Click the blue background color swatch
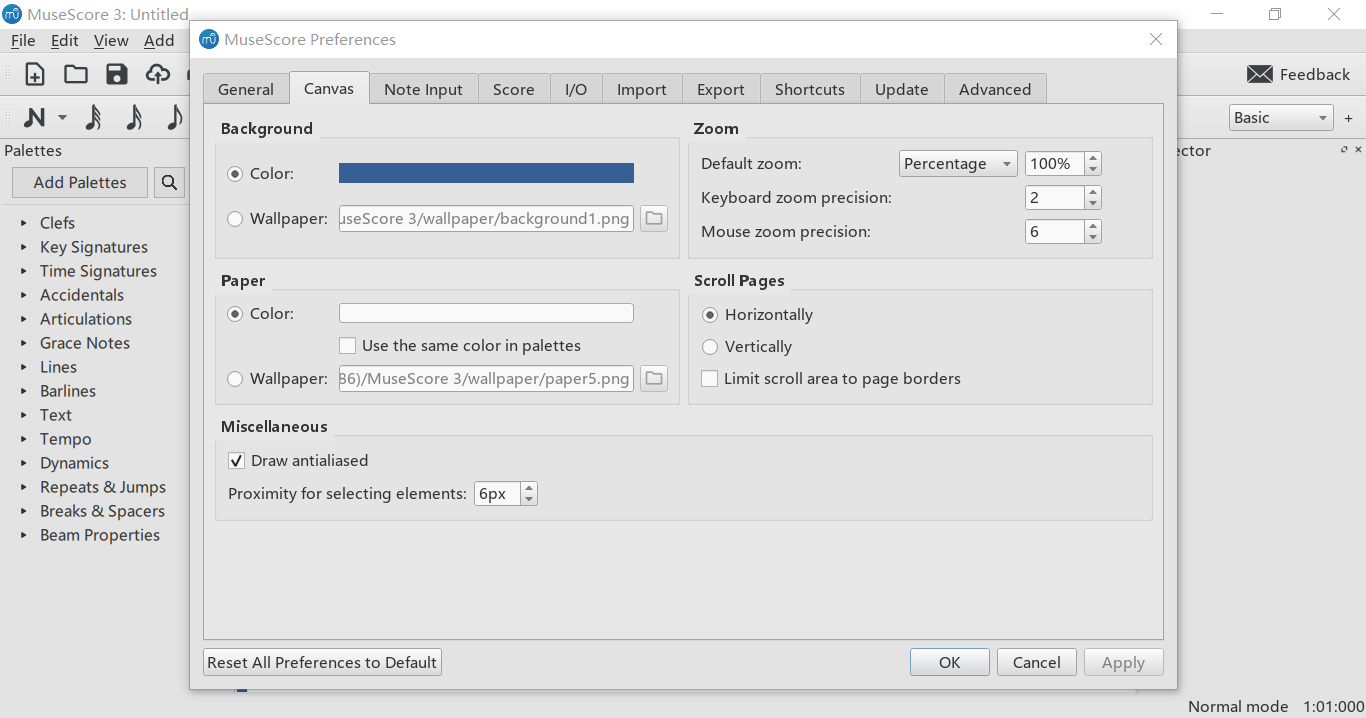The height and width of the screenshot is (718, 1366). click(486, 173)
